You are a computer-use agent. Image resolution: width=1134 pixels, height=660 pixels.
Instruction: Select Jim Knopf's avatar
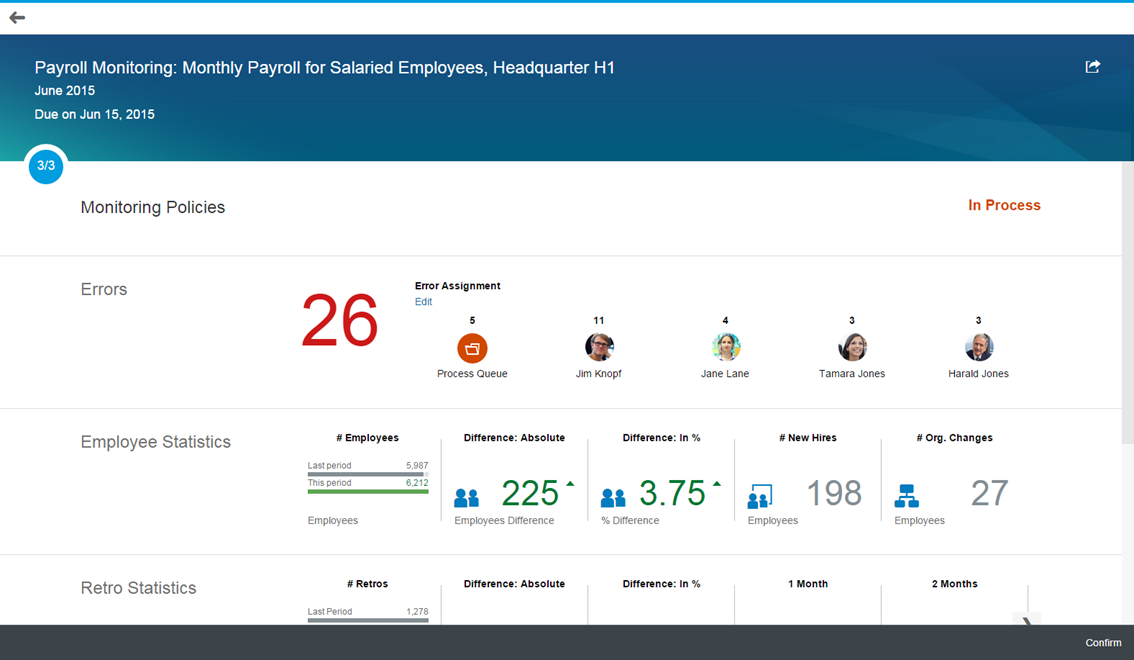click(599, 348)
